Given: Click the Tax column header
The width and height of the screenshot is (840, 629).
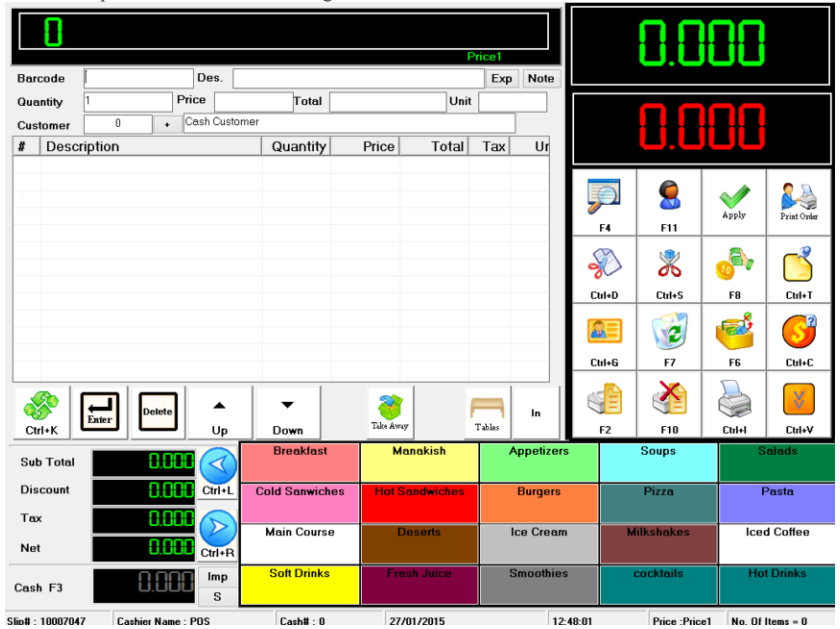Looking at the screenshot, I should tap(489, 146).
